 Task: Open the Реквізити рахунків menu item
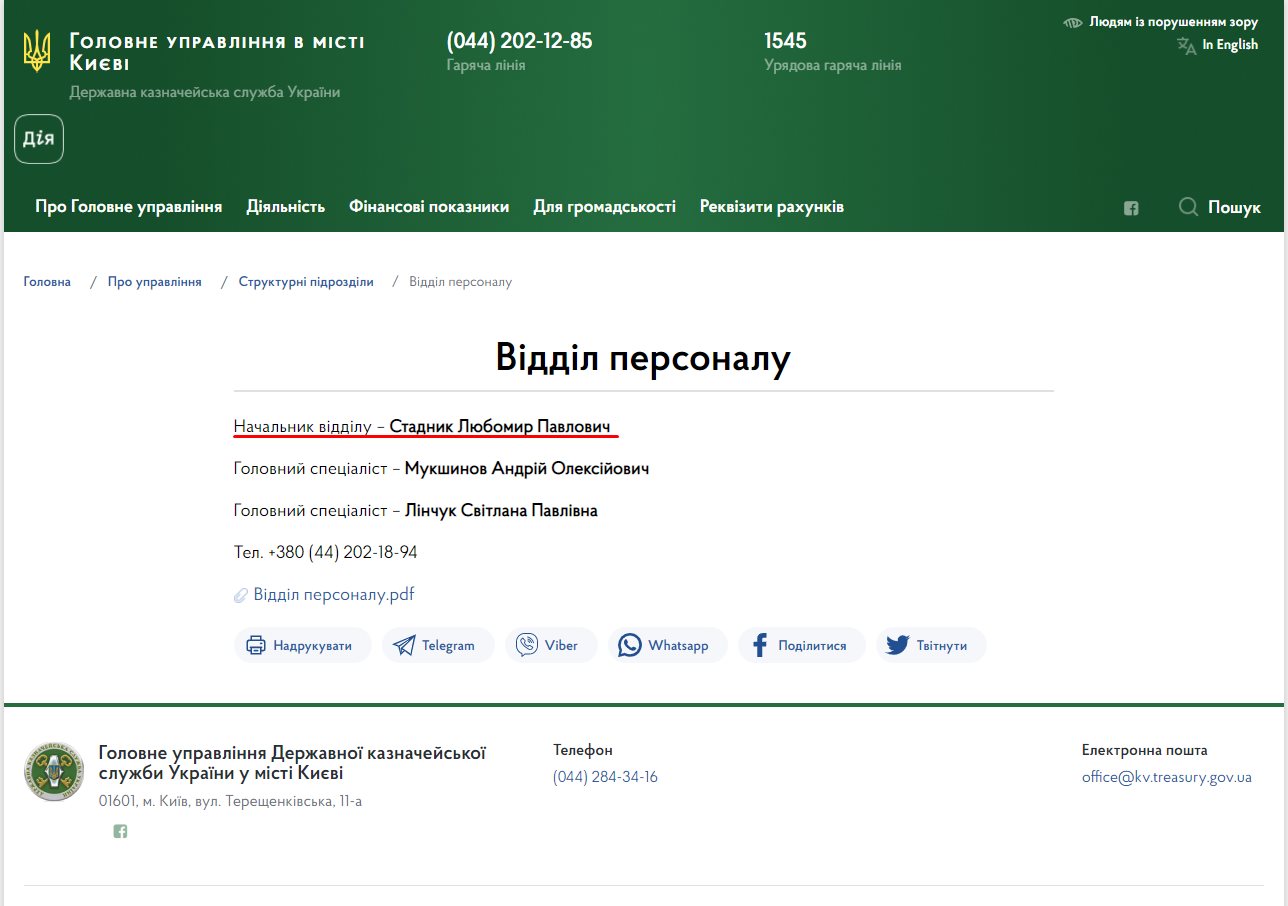[x=771, y=207]
